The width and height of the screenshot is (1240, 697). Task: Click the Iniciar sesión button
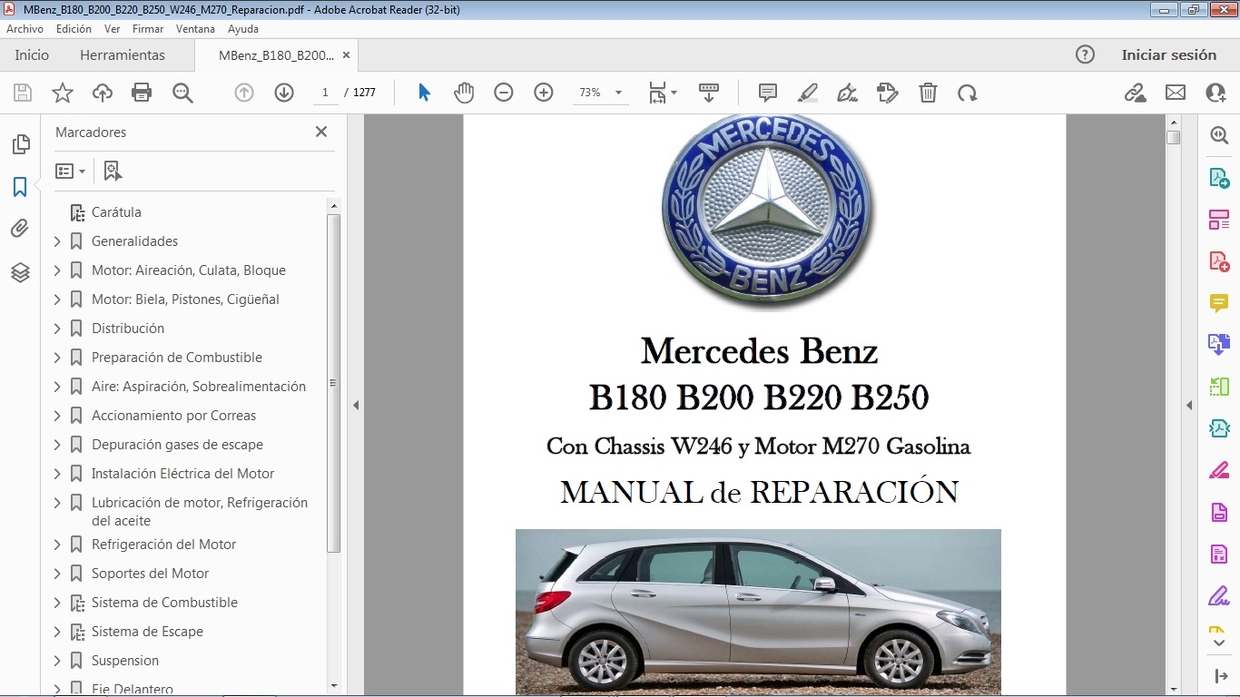(x=1170, y=55)
